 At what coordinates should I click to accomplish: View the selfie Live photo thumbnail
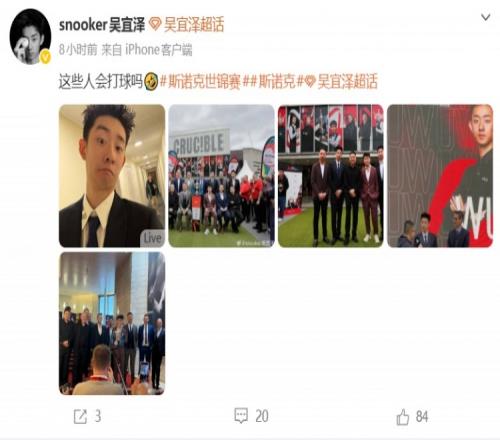(112, 176)
